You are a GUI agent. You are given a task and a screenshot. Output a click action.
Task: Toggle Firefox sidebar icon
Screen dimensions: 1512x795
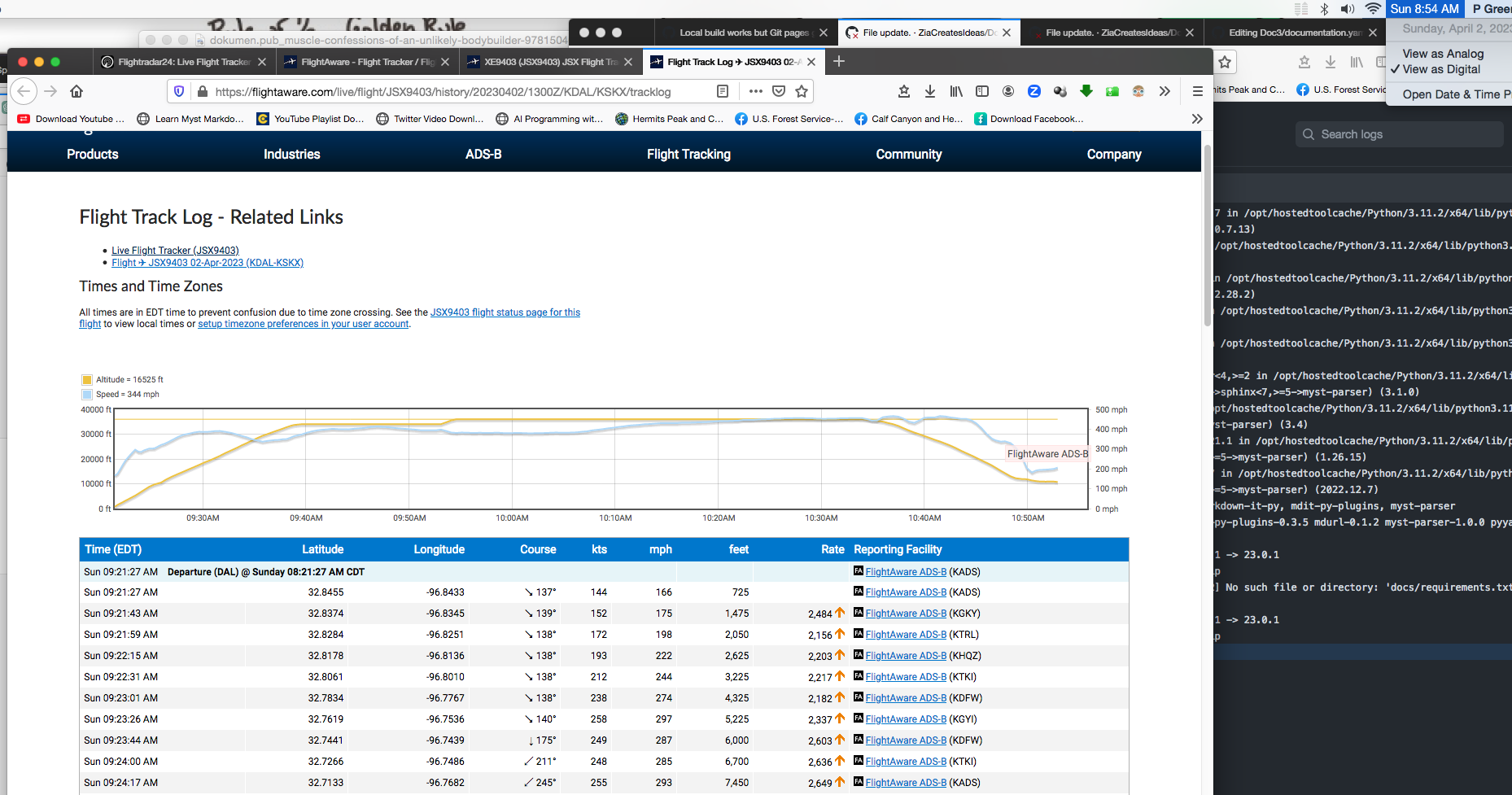click(982, 91)
